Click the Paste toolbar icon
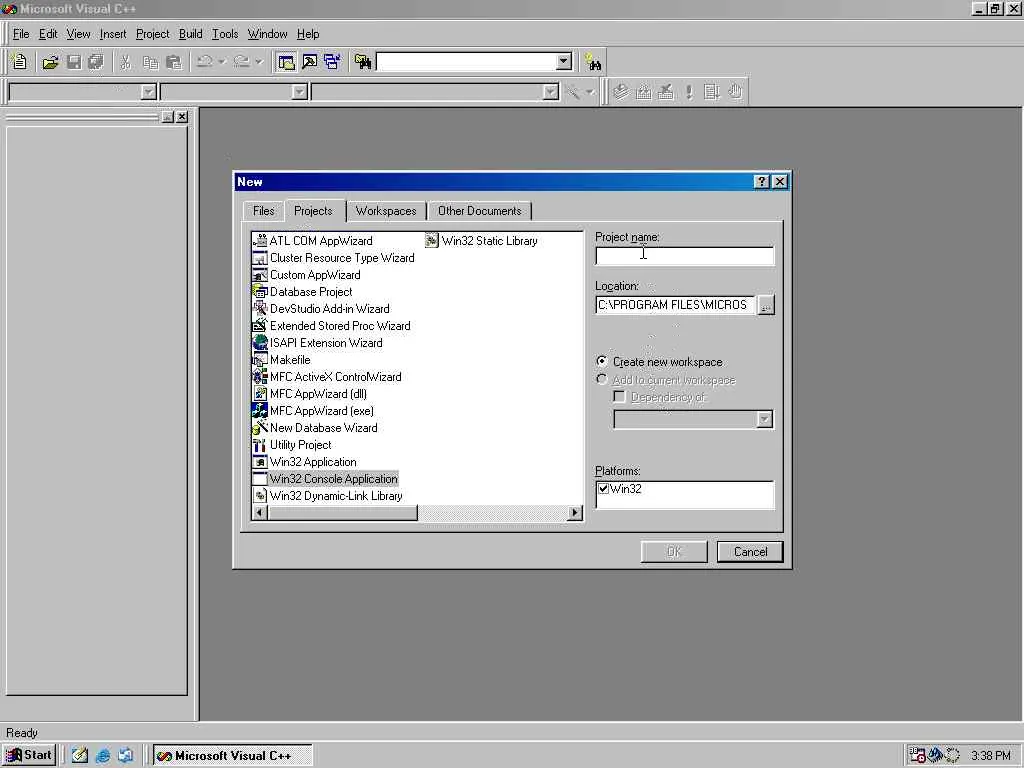The width and height of the screenshot is (1024, 768). click(174, 62)
